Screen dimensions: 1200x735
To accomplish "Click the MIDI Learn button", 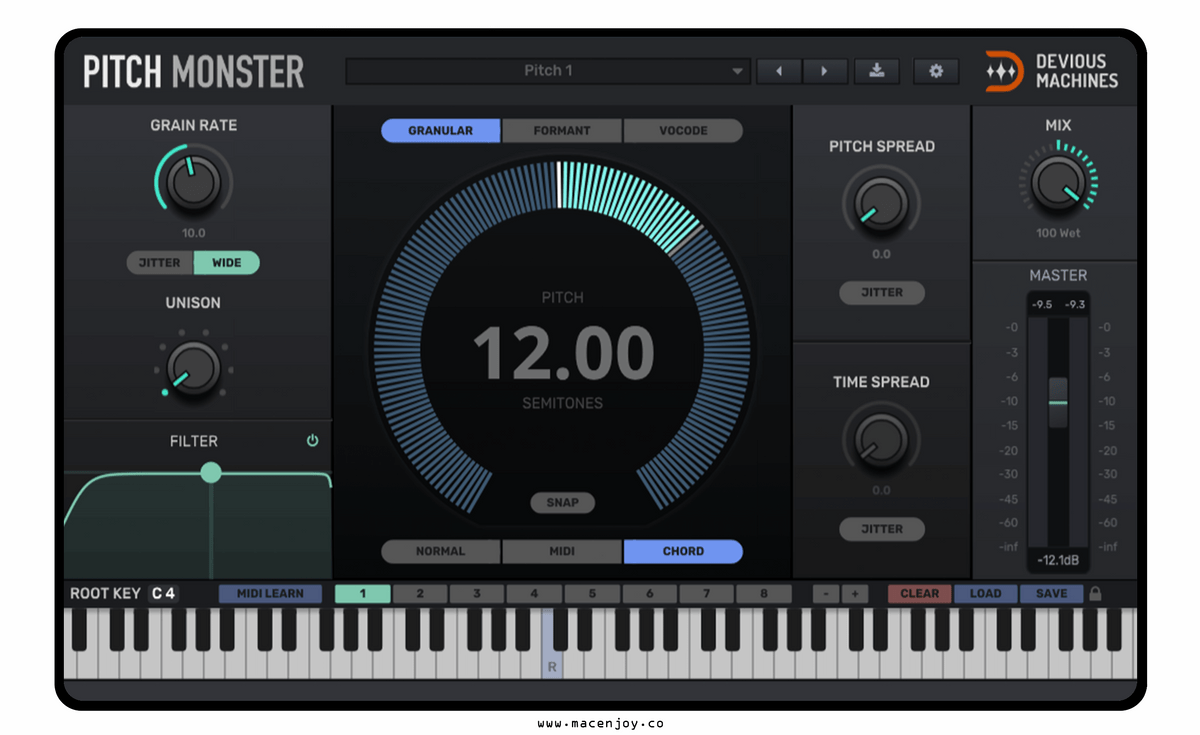I will pos(270,593).
